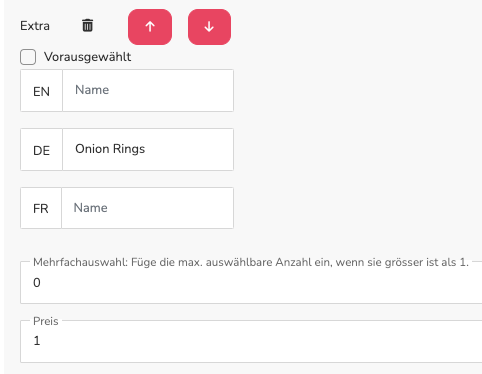Click the Vorausgewählt label text
The image size is (482, 374).
click(88, 57)
